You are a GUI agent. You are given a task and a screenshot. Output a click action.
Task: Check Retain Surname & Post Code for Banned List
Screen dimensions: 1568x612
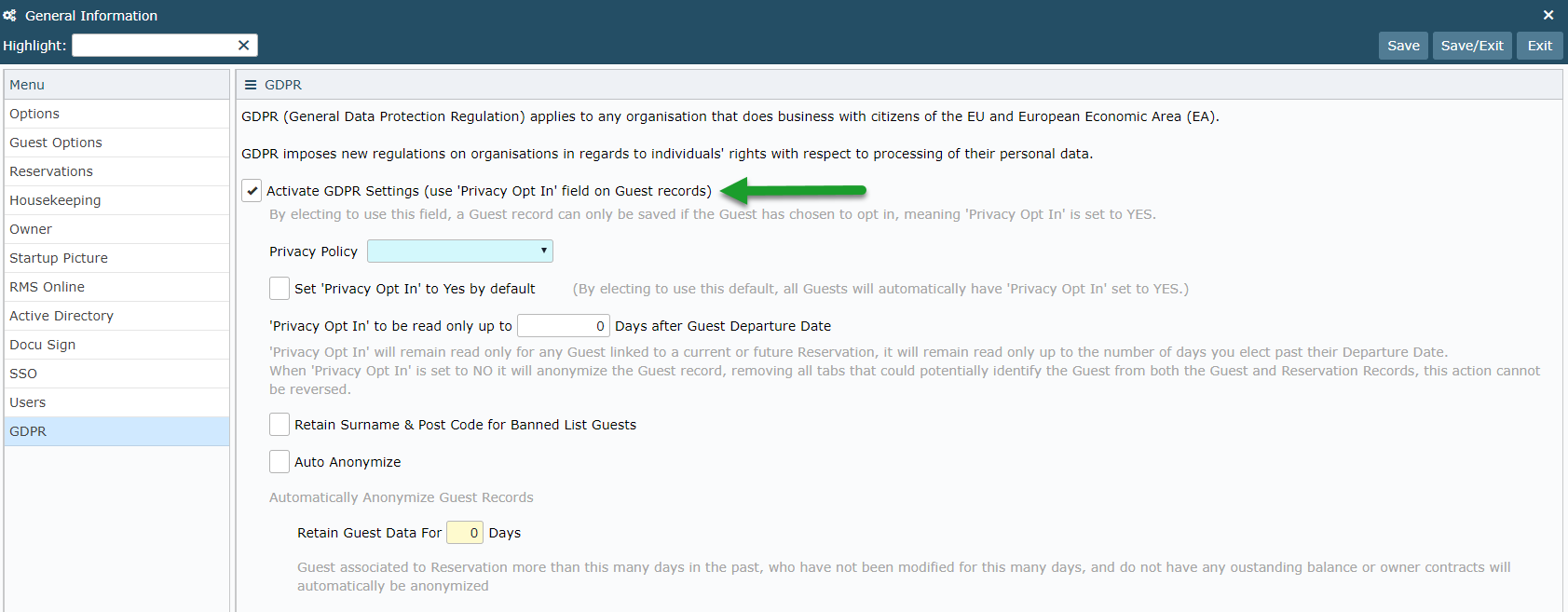(x=280, y=425)
